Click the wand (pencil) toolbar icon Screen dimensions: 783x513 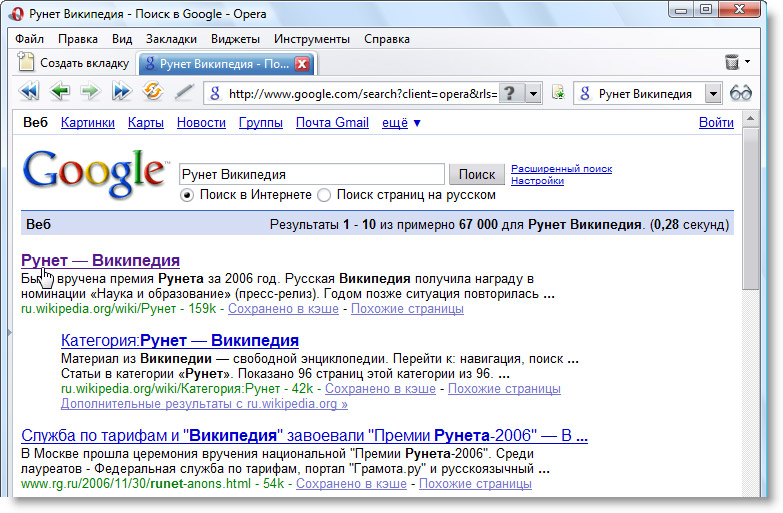click(184, 92)
